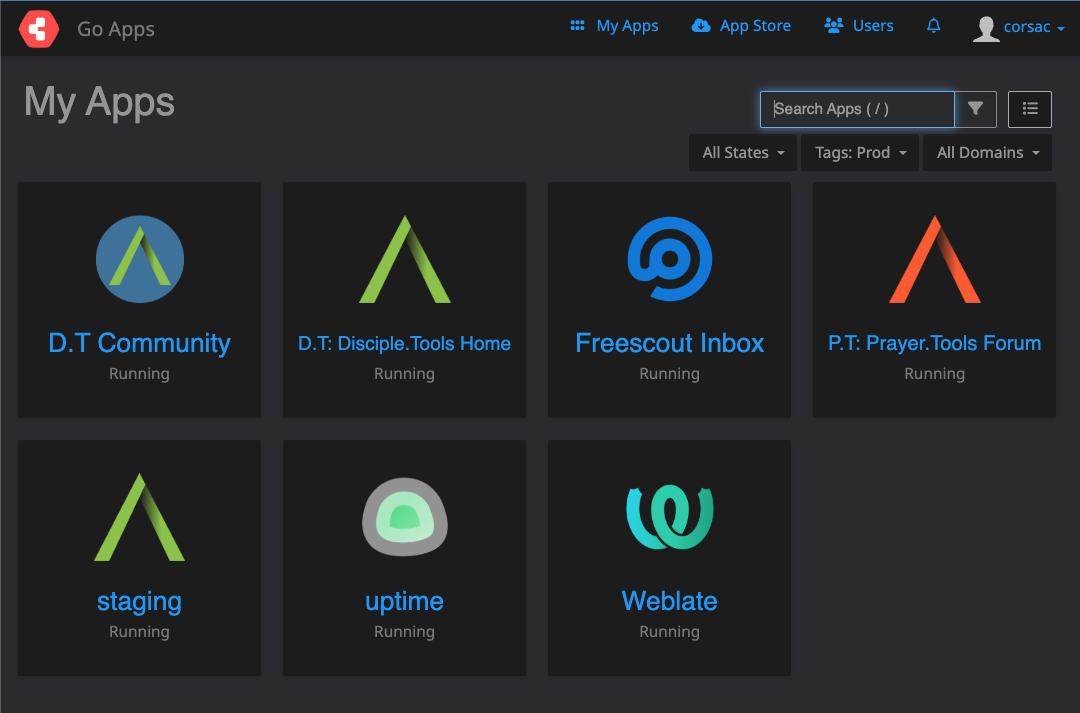Toggle the search filter funnel icon
Image resolution: width=1080 pixels, height=713 pixels.
click(975, 109)
